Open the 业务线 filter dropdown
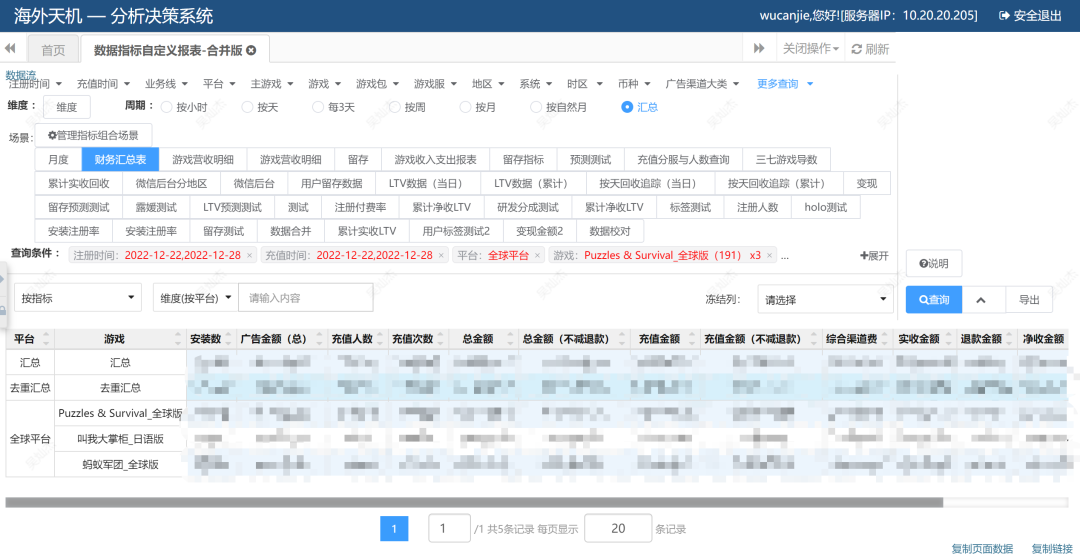 pos(166,84)
